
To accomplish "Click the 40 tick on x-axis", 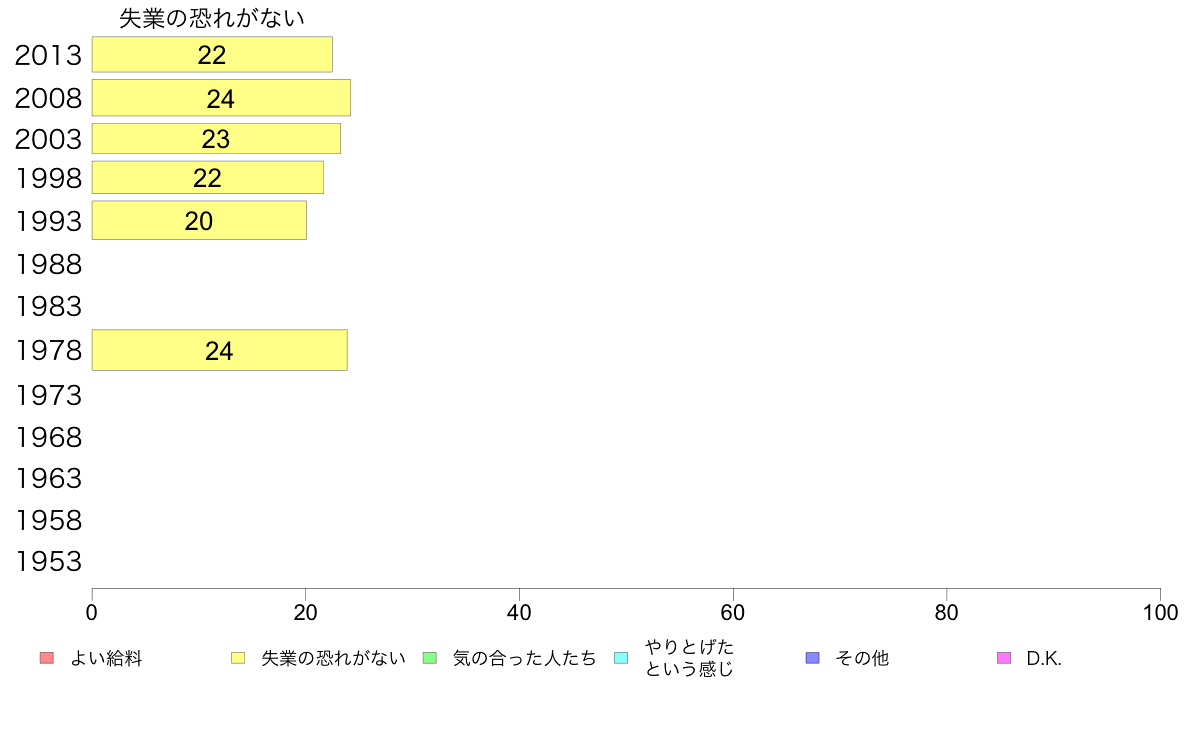I will point(519,612).
